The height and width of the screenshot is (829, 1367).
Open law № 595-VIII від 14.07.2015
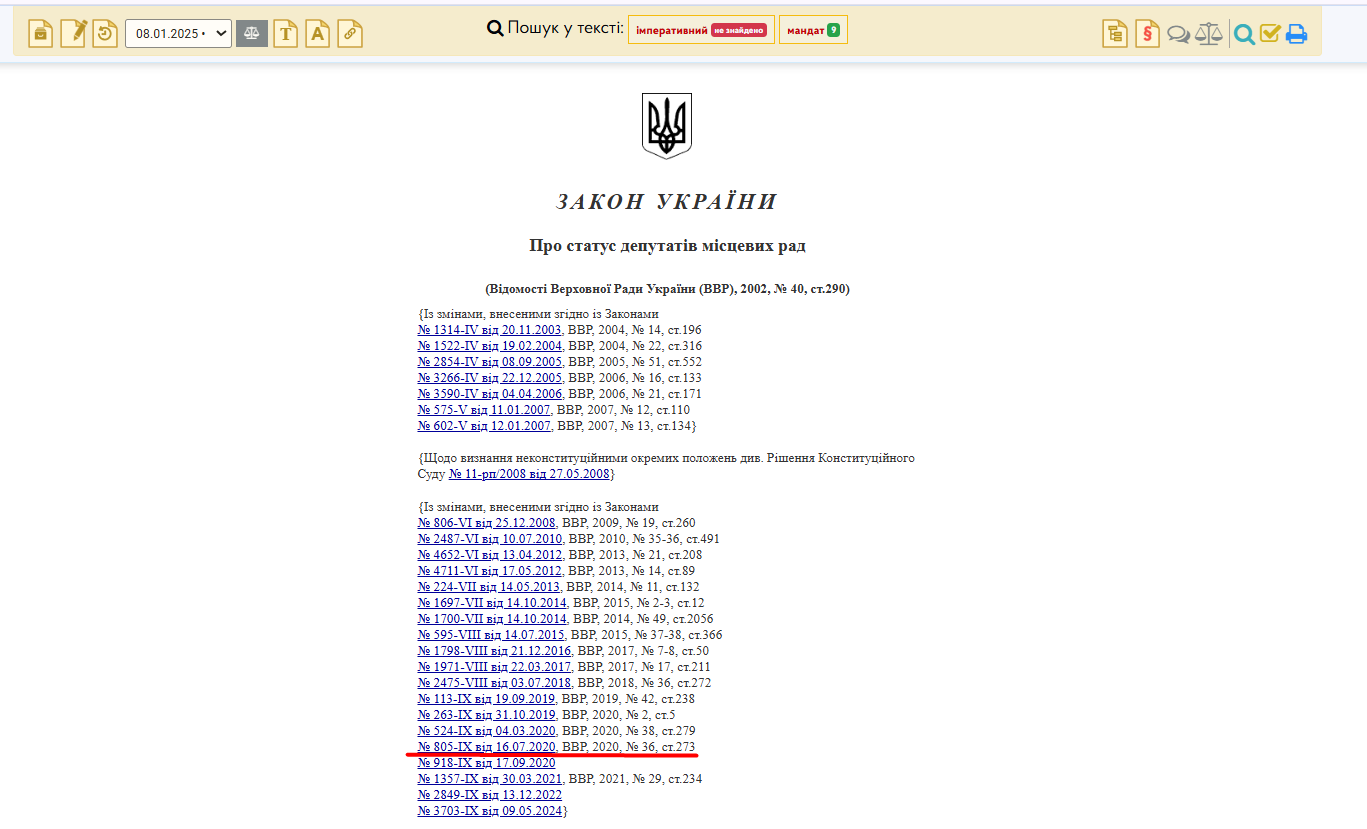click(x=493, y=635)
